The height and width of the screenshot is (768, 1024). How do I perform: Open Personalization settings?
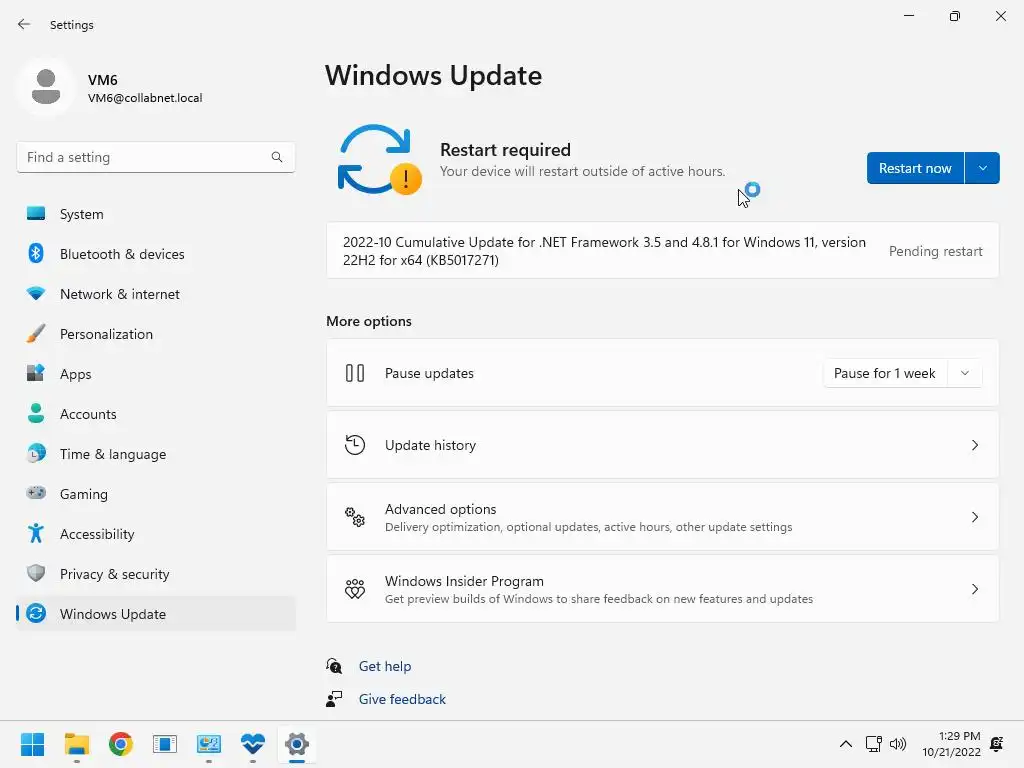(156, 333)
